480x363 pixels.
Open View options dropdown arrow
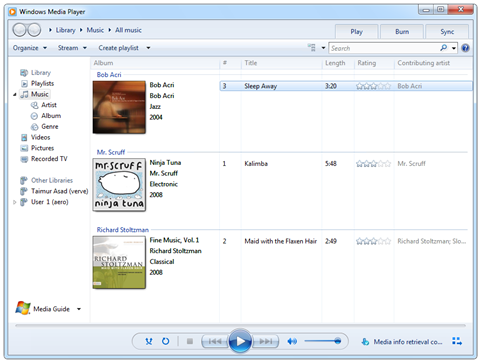pos(323,48)
